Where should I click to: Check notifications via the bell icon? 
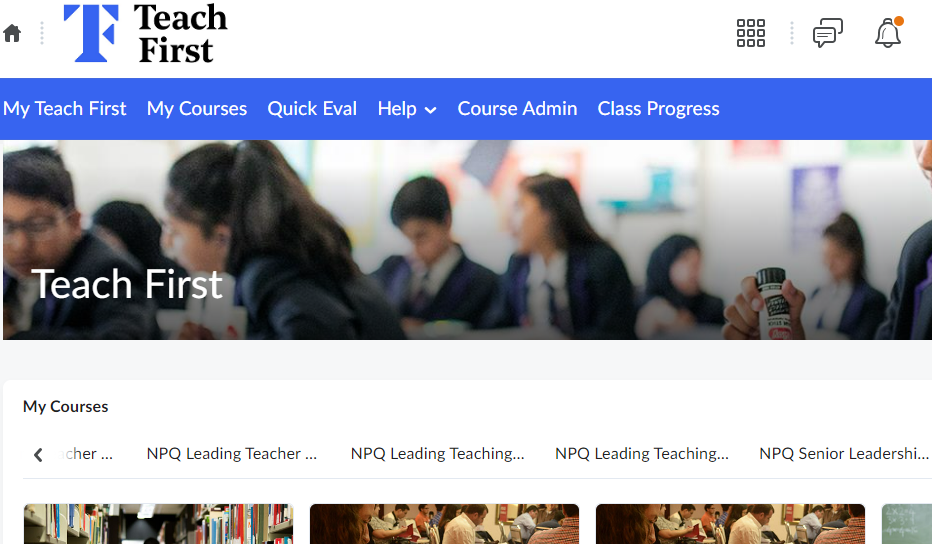[x=888, y=33]
